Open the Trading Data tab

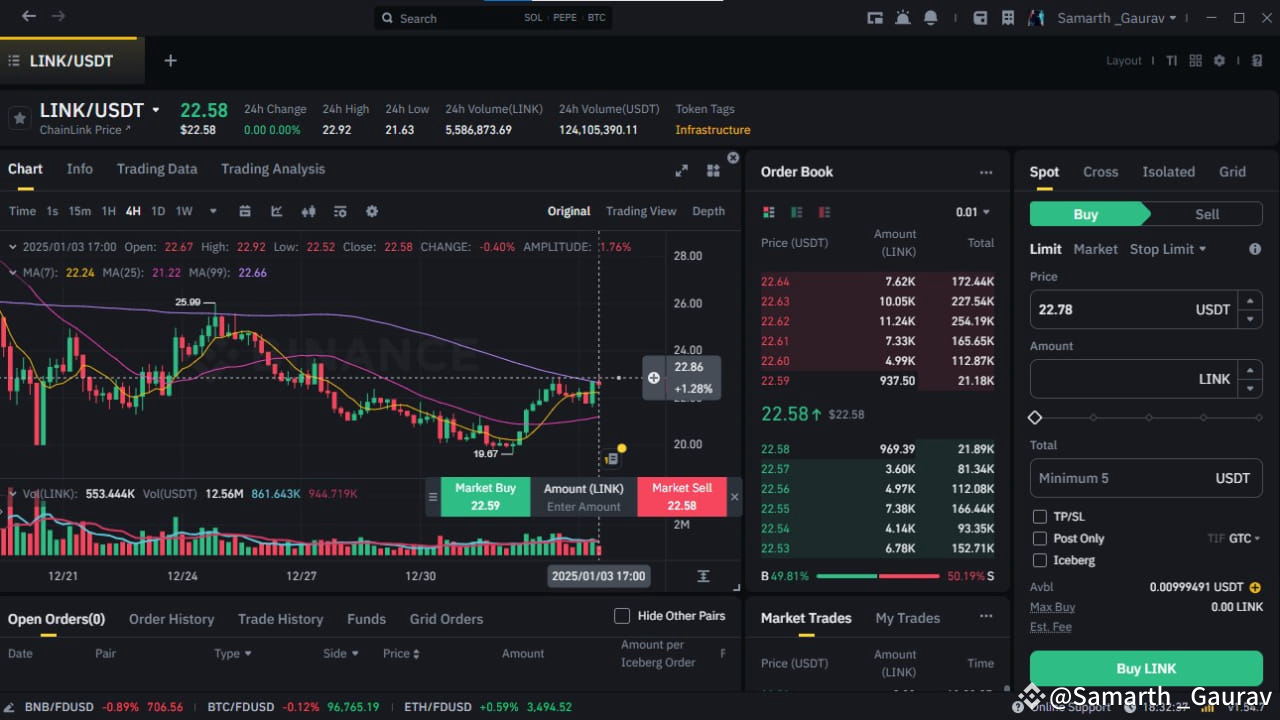(157, 169)
